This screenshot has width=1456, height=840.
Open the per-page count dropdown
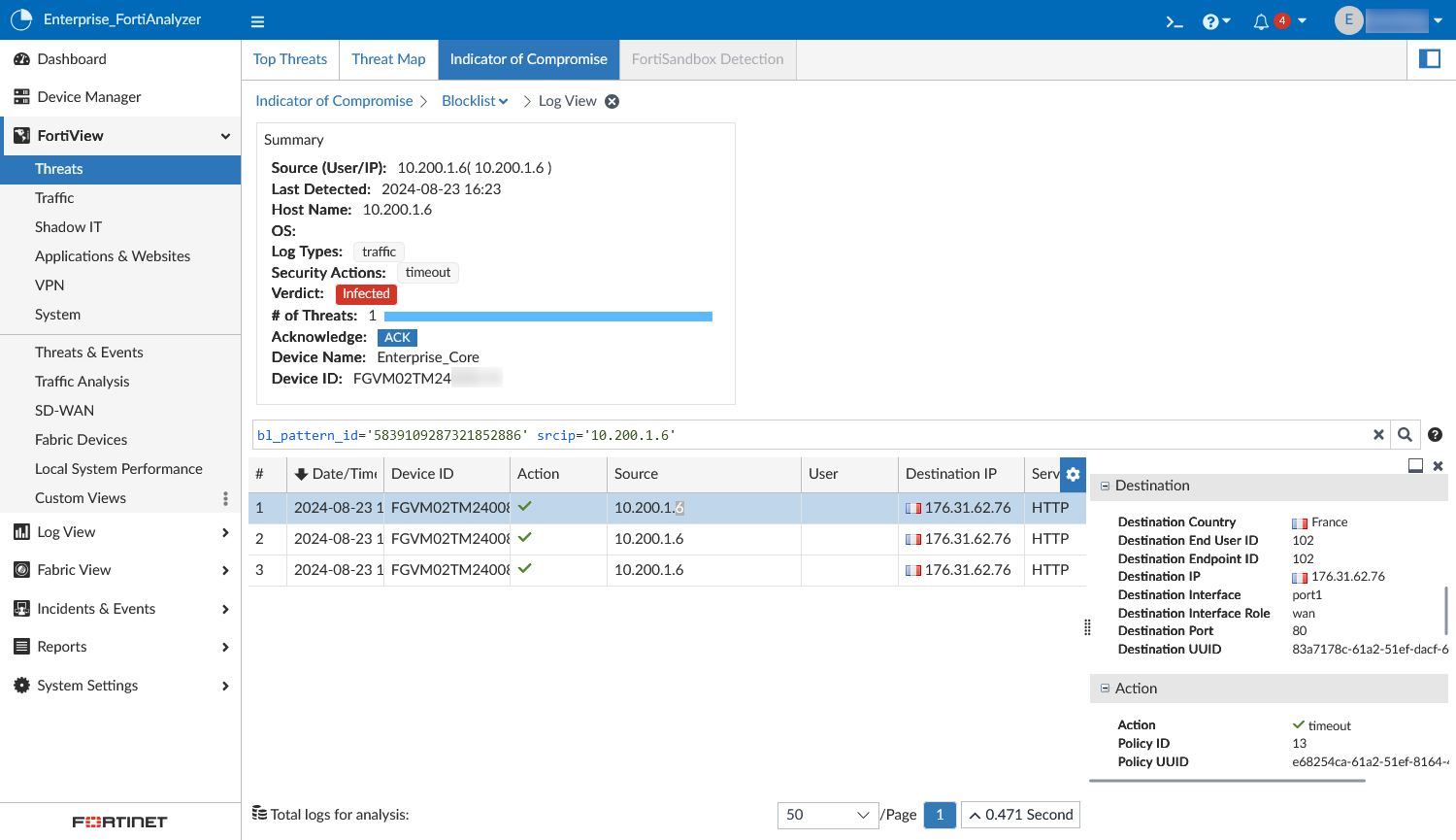(x=826, y=815)
